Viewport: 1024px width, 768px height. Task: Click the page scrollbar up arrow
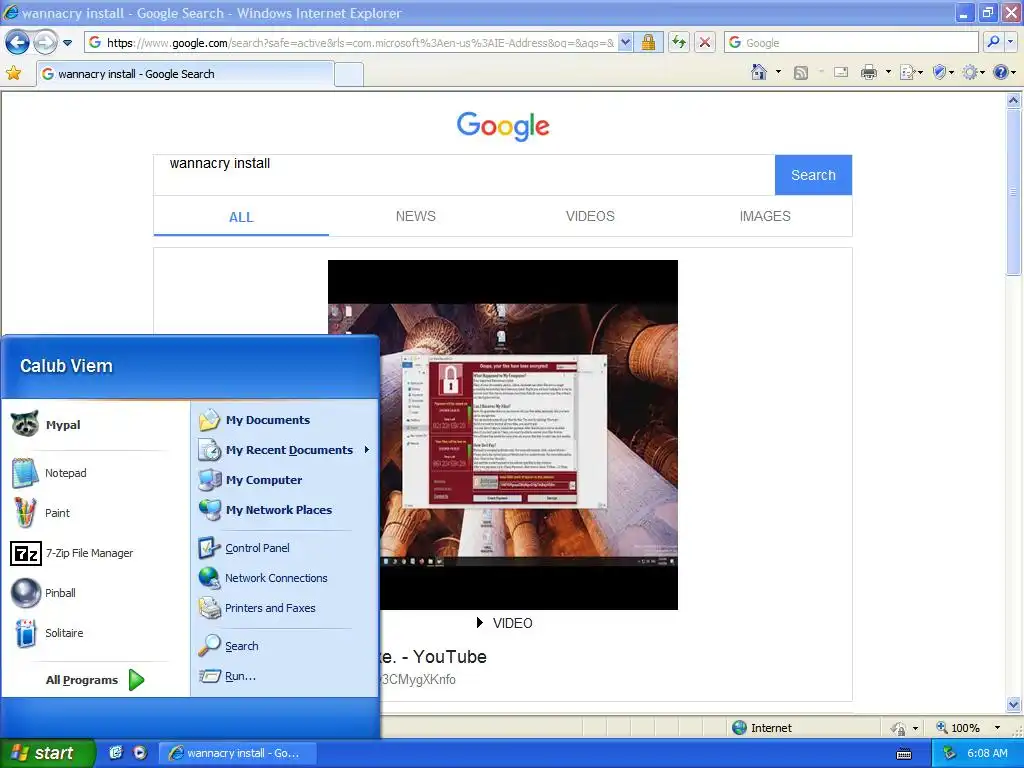1013,101
